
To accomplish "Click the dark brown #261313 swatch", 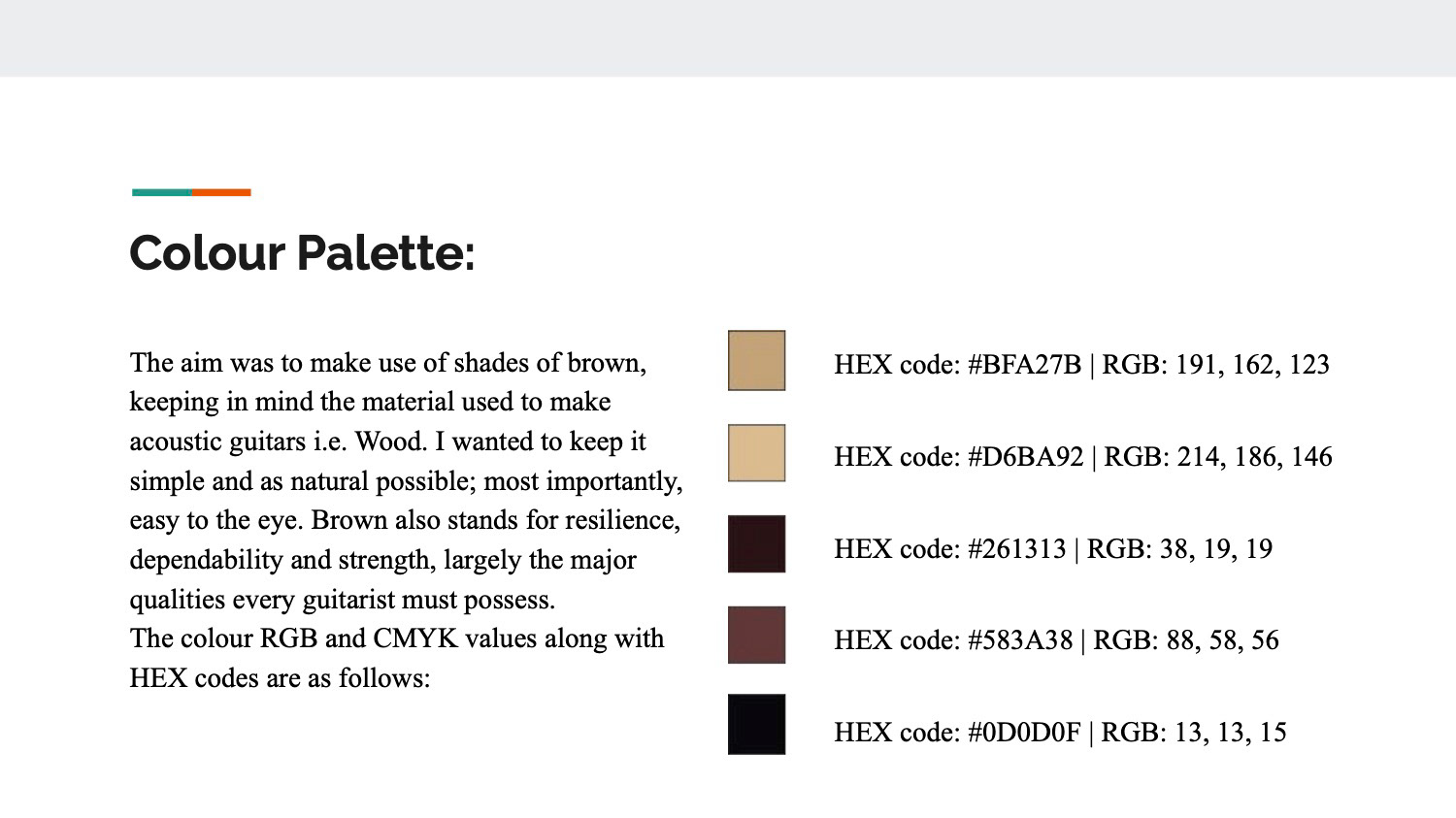I will click(x=756, y=543).
